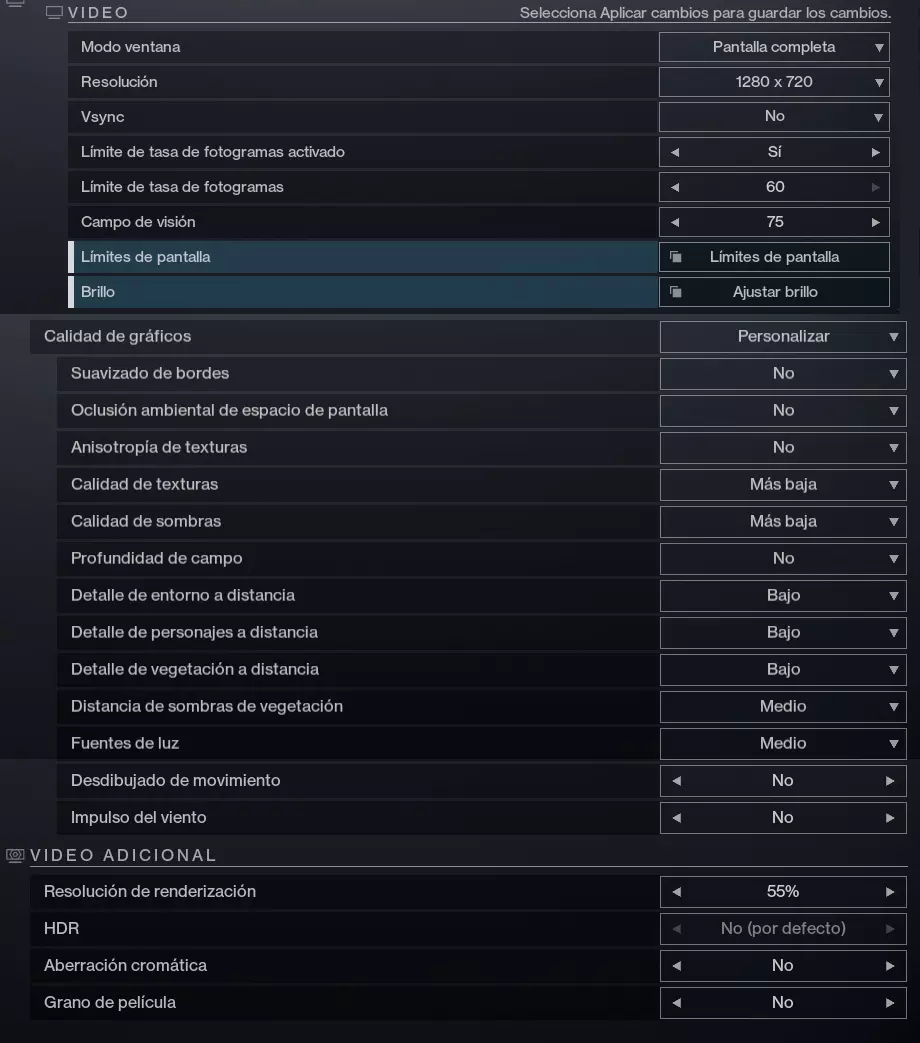Decrease Límite de tasa de fotogramas left arrow
Viewport: 920px width, 1043px height.
click(675, 187)
